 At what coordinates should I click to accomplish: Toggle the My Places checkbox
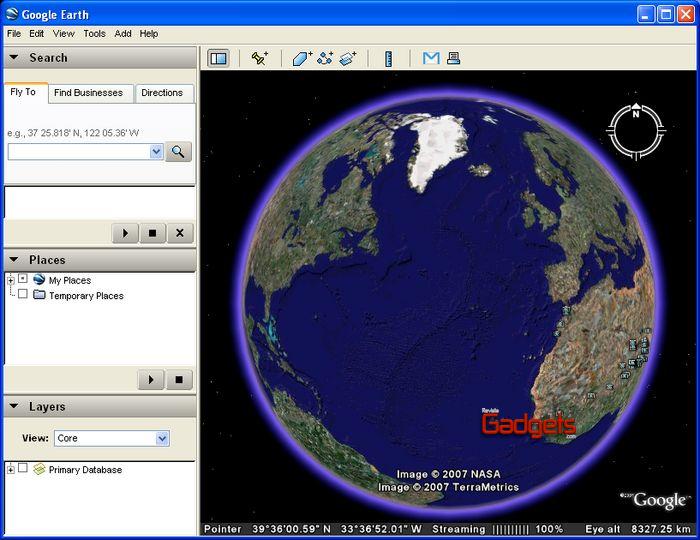tap(23, 279)
